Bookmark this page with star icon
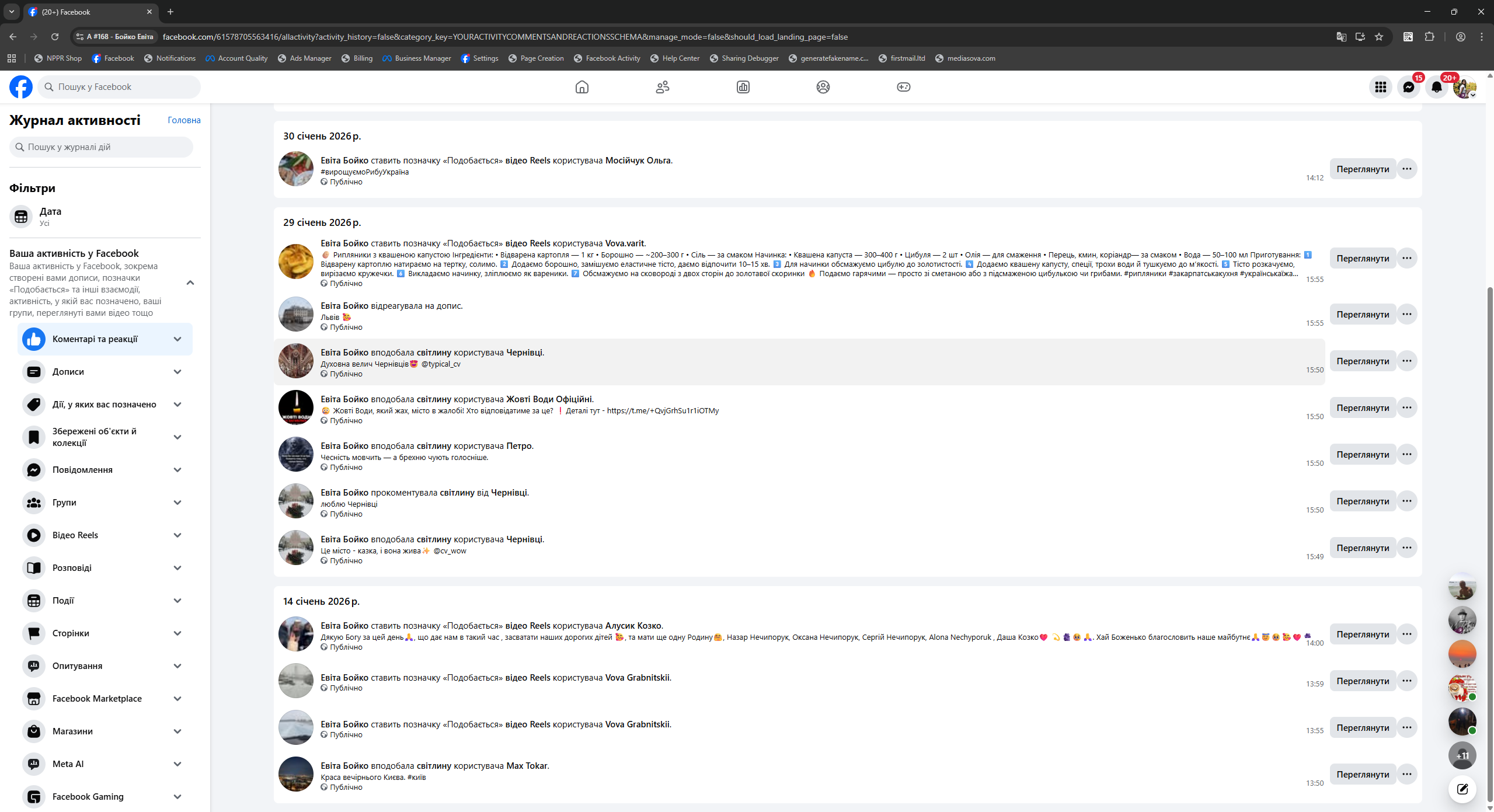1494x812 pixels. point(1379,37)
